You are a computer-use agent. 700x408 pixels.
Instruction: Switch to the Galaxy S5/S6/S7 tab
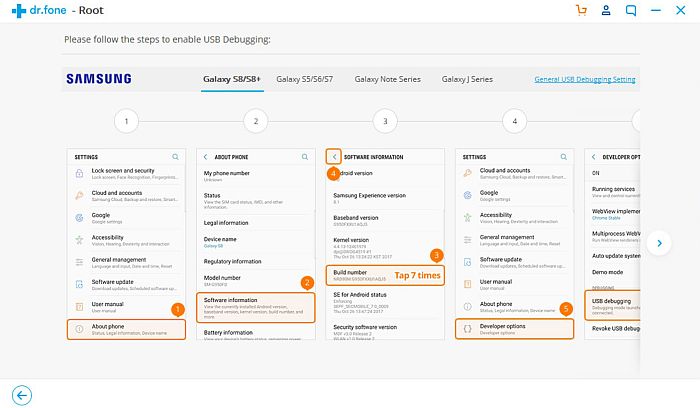click(304, 79)
